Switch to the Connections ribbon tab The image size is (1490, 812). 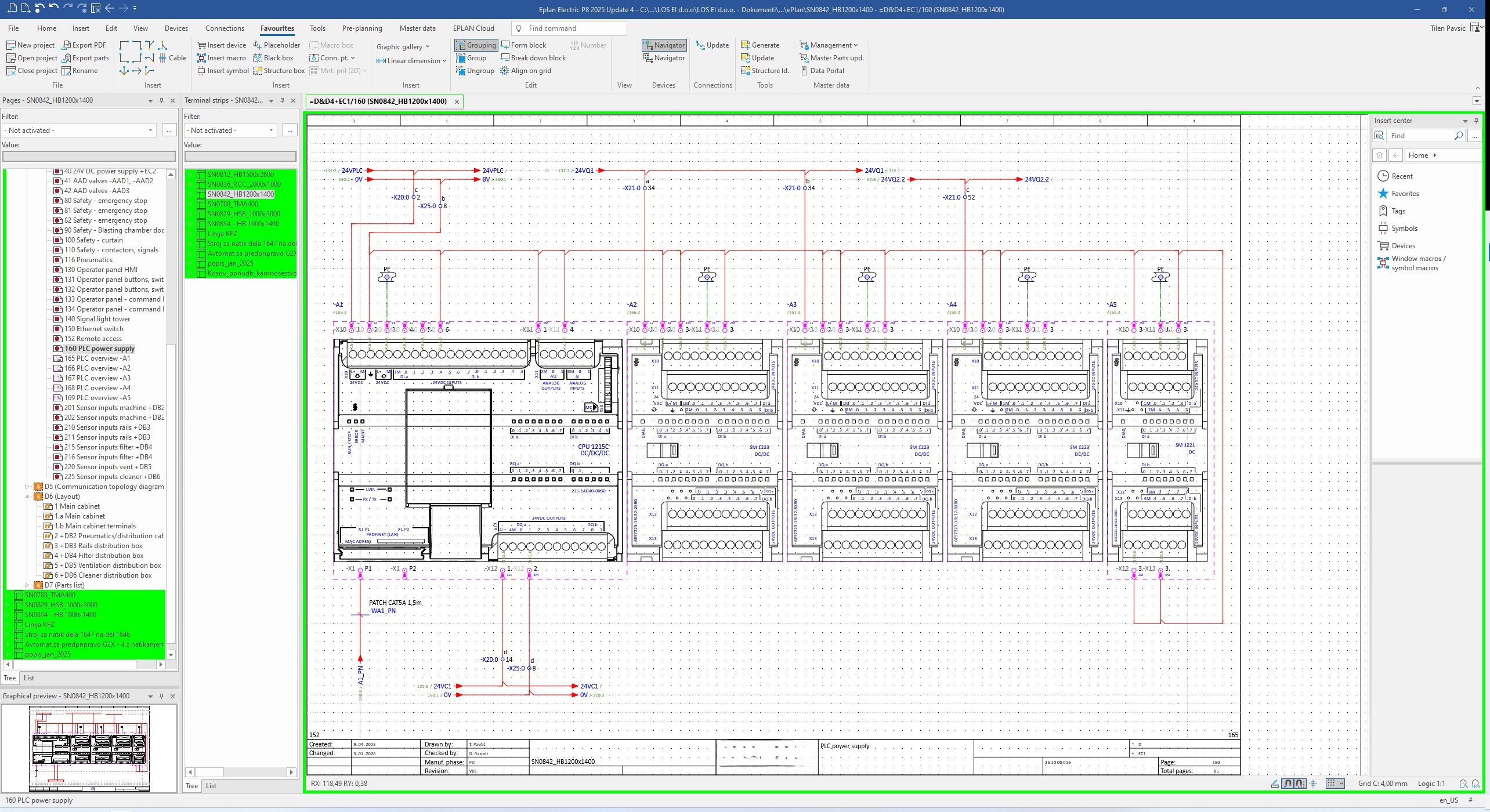click(x=225, y=28)
